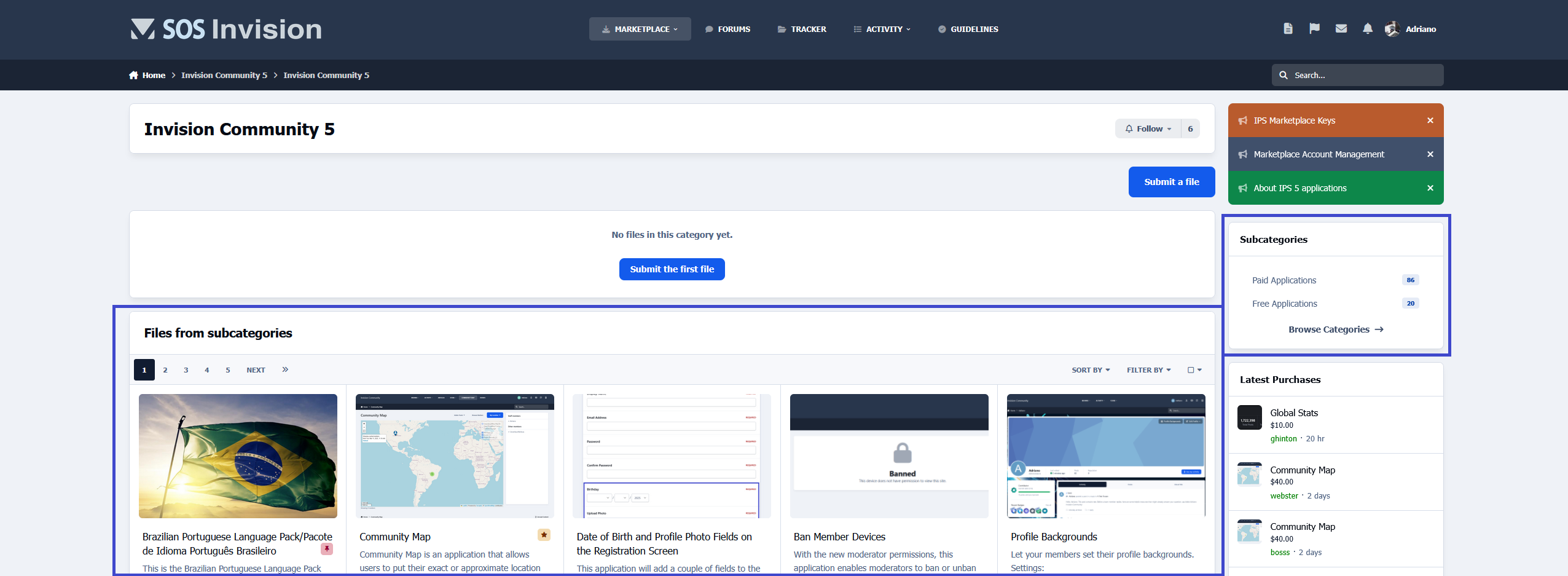The width and height of the screenshot is (1568, 576).
Task: Close the Marketplace Account Management announcement
Action: 1430,154
